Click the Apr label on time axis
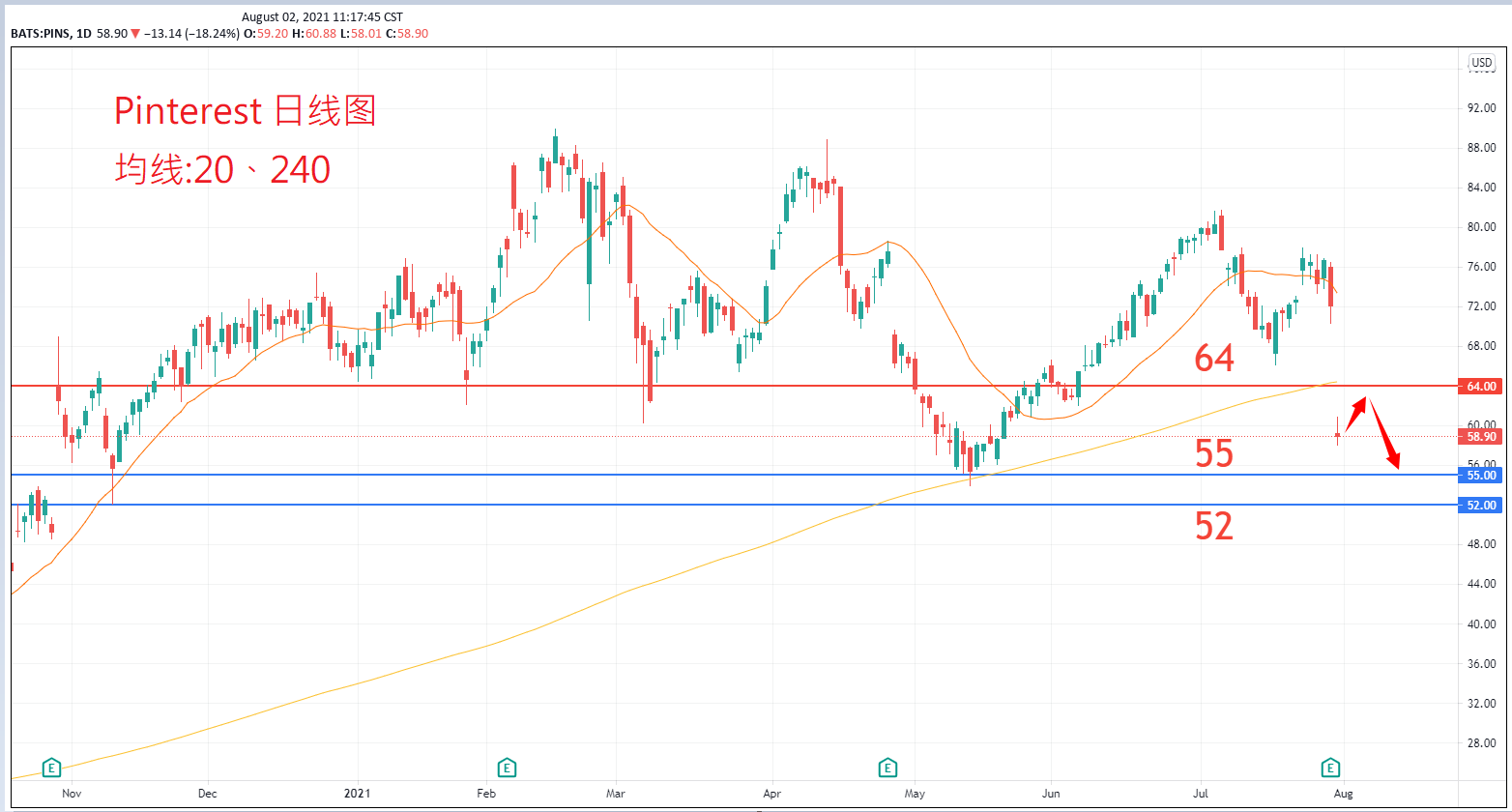This screenshot has width=1512, height=812. (771, 793)
